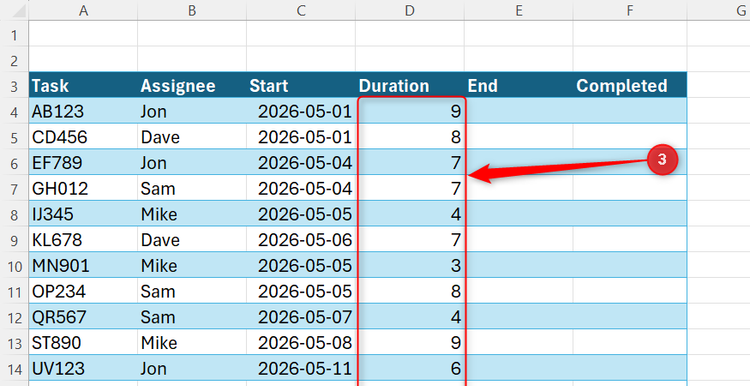Select cell containing IJ345
This screenshot has height=386, width=750.
pyautogui.click(x=83, y=214)
